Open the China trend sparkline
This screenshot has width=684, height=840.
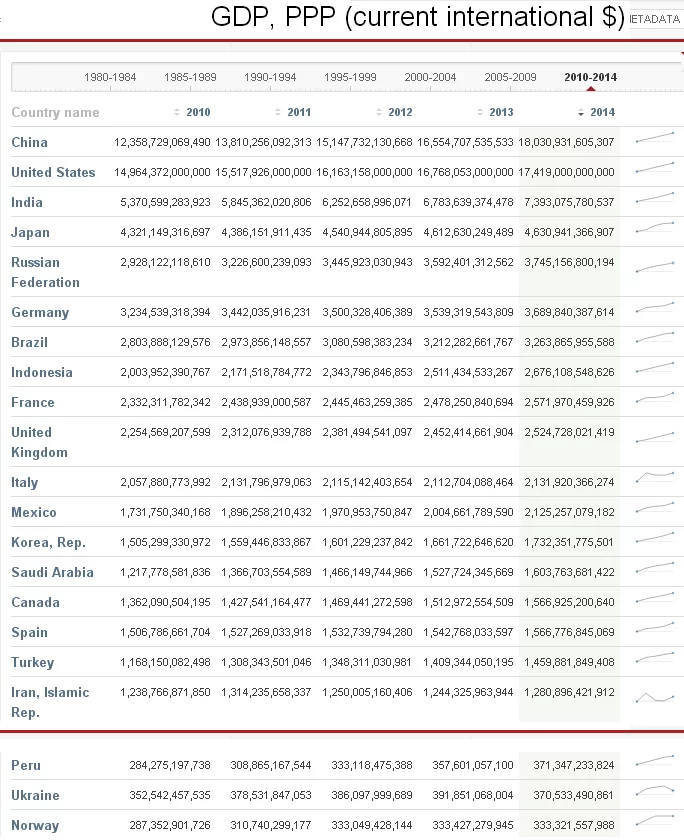click(x=655, y=141)
